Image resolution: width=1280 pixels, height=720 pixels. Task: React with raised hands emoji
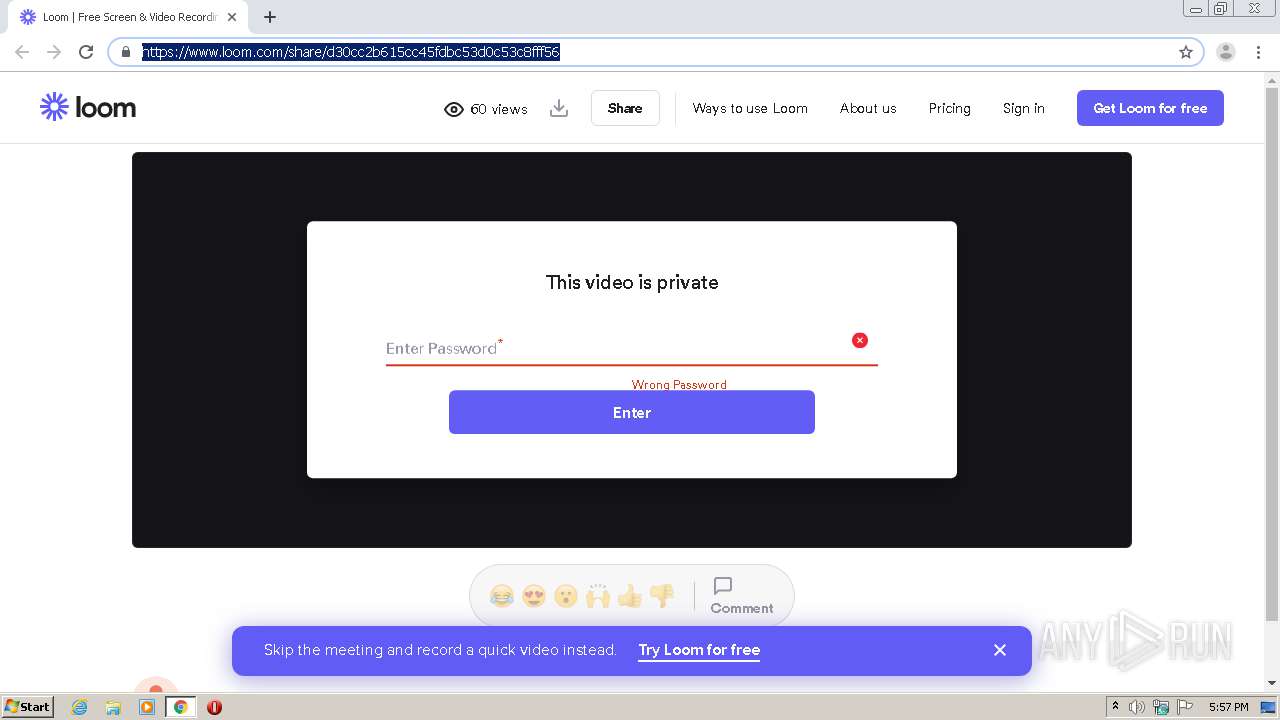pyautogui.click(x=598, y=597)
